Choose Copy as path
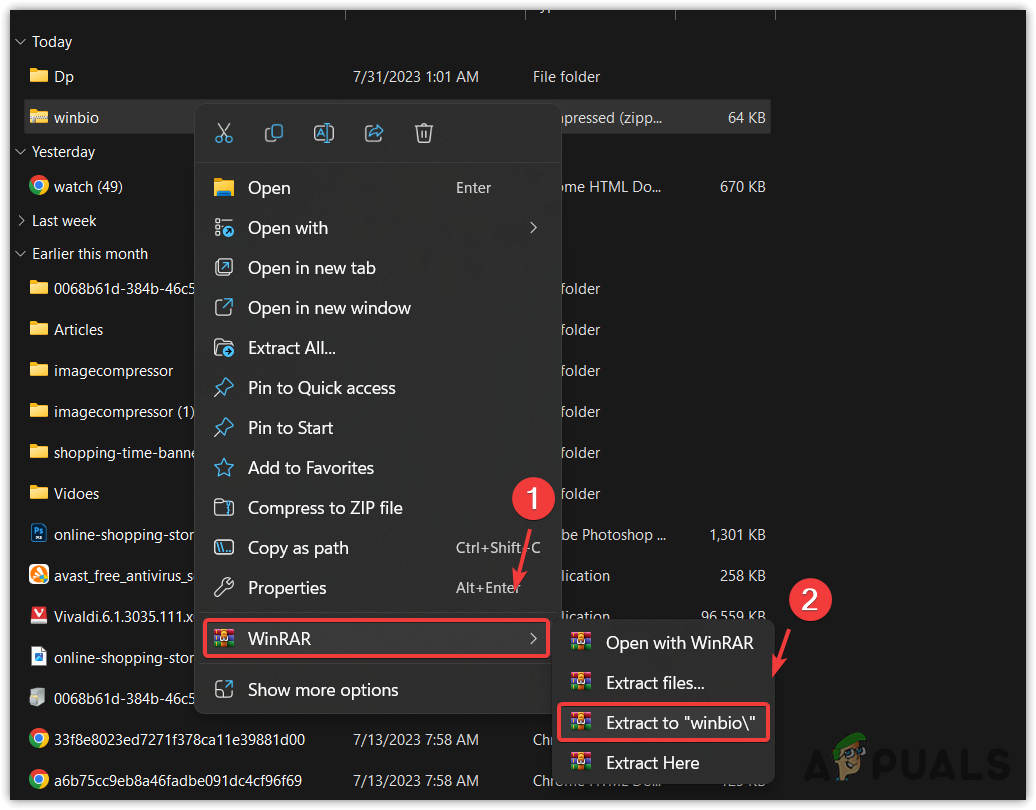 pyautogui.click(x=298, y=548)
